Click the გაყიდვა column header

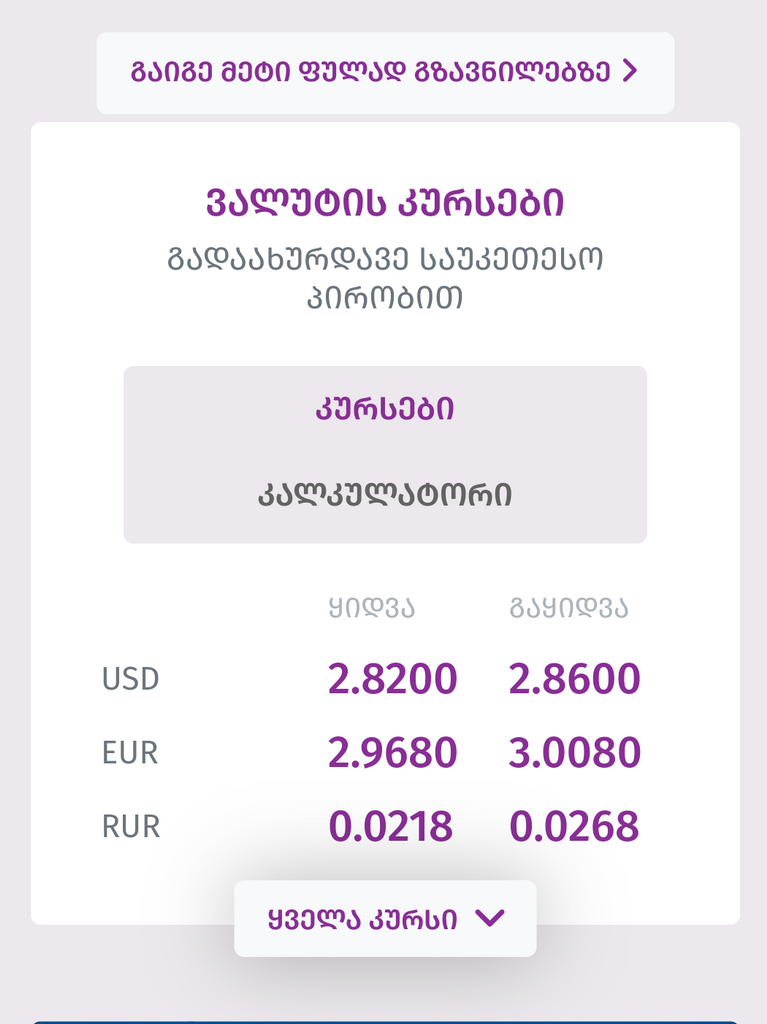coord(568,608)
